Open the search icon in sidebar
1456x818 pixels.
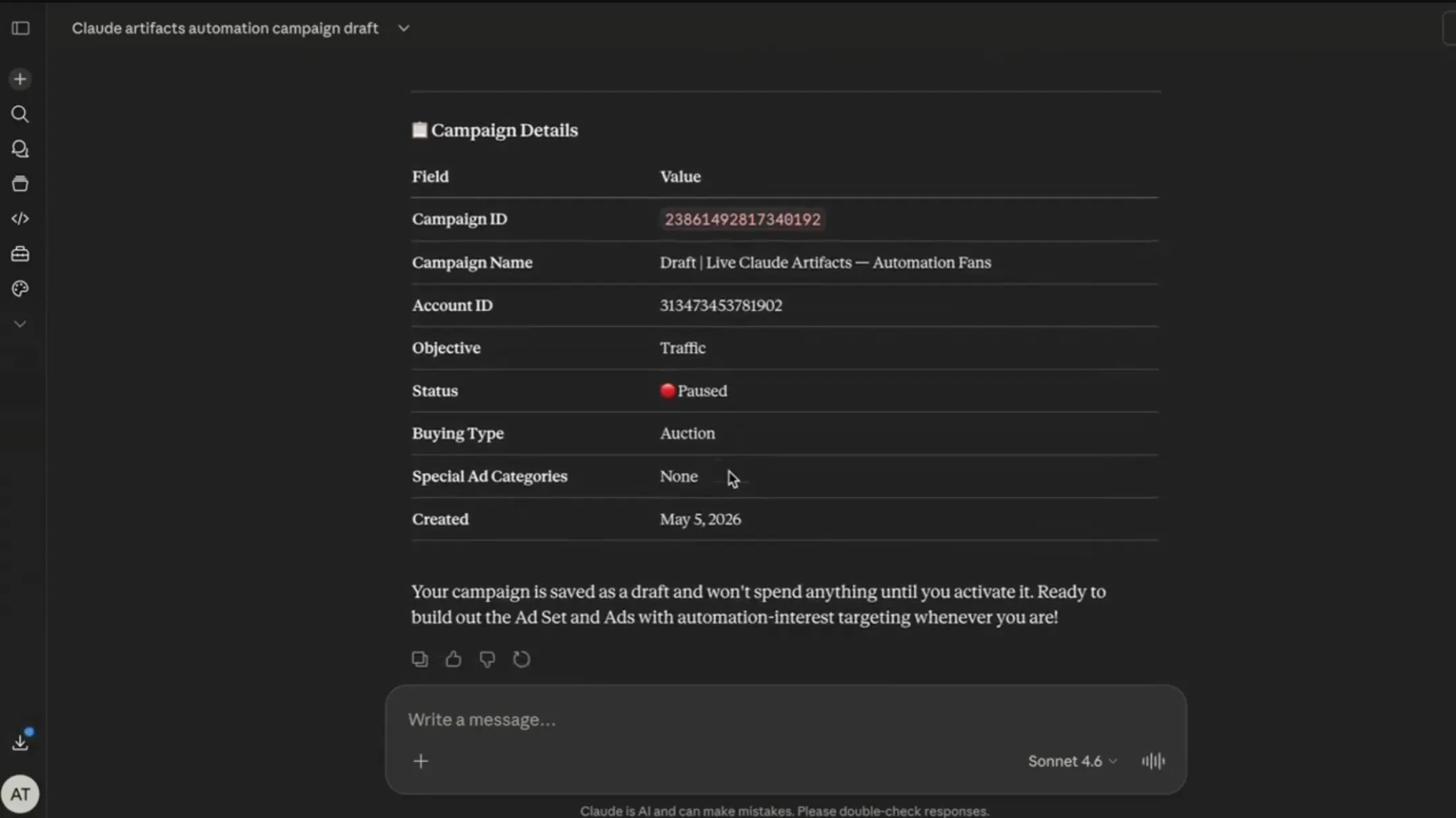(20, 114)
